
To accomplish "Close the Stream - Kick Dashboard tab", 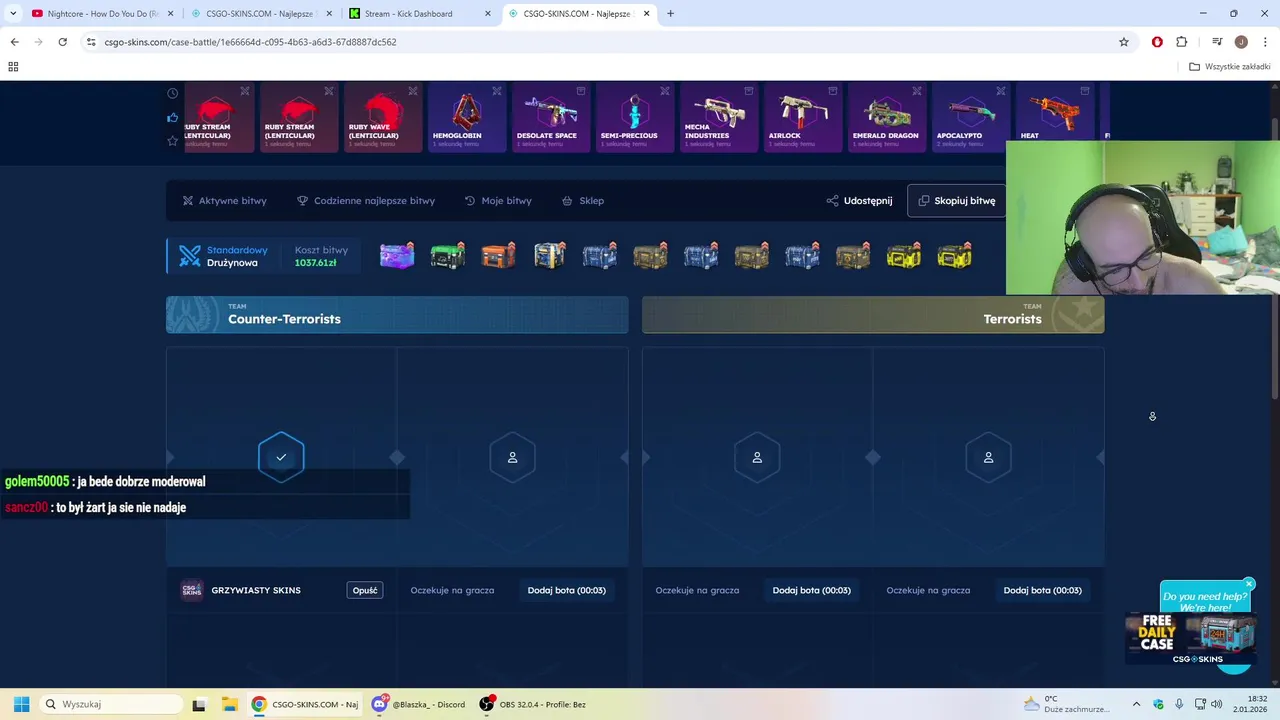I will pos(487,14).
